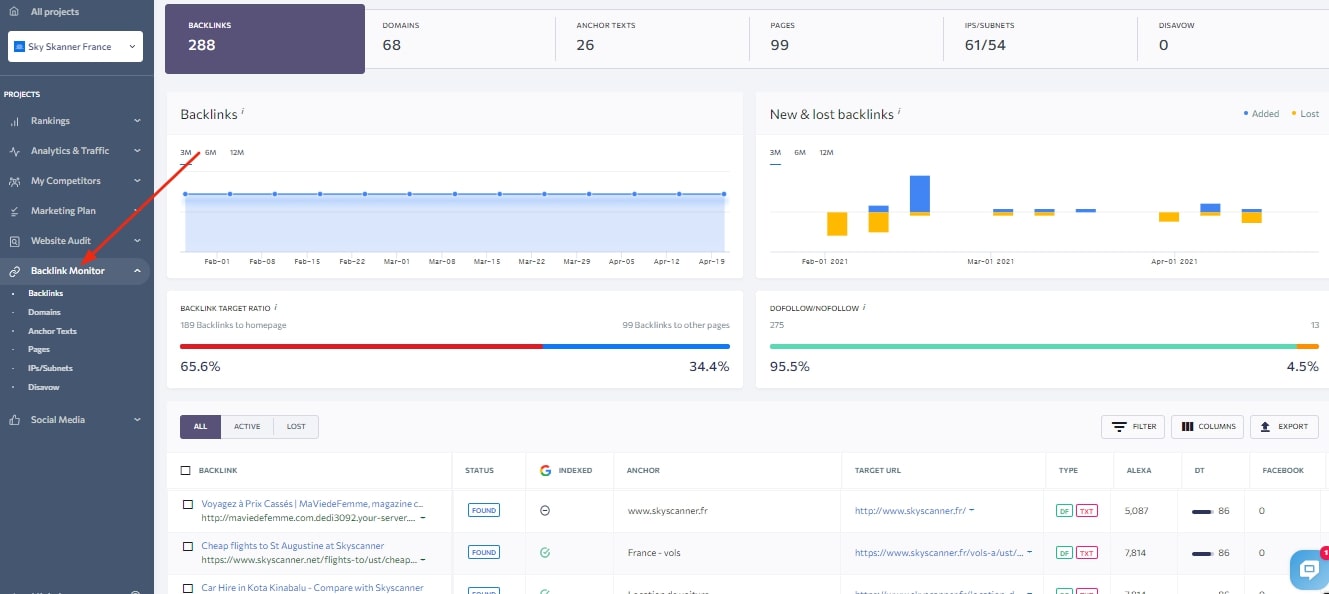Viewport: 1329px width, 594px height.
Task: Expand the Marketing Plan menu chevron
Action: pos(137,210)
